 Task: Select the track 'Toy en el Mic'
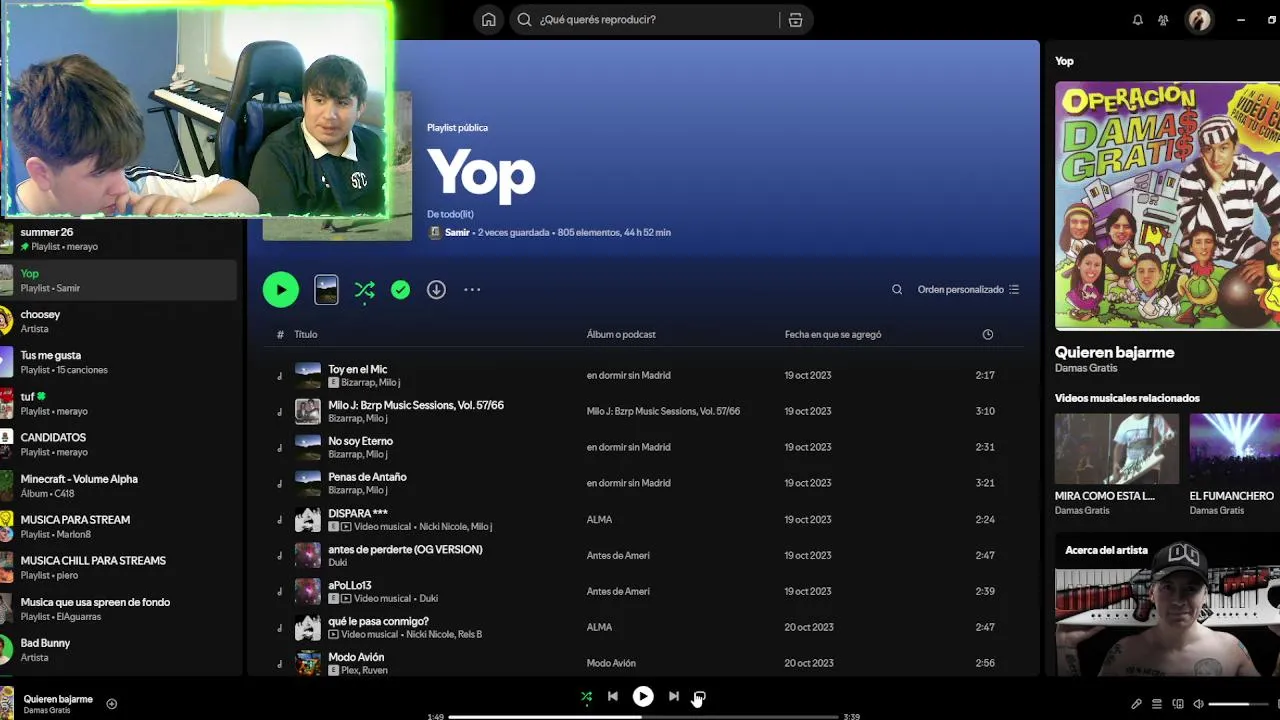tap(358, 370)
